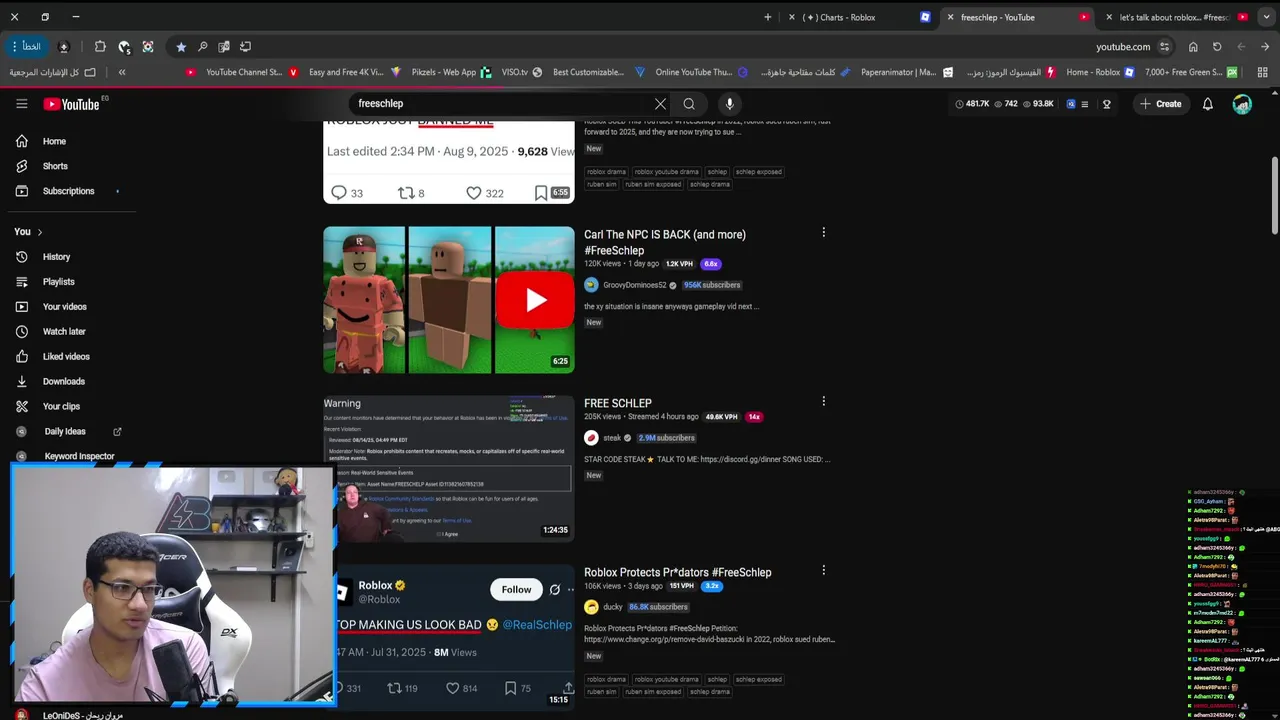Bookmark this page with star icon

(180, 46)
